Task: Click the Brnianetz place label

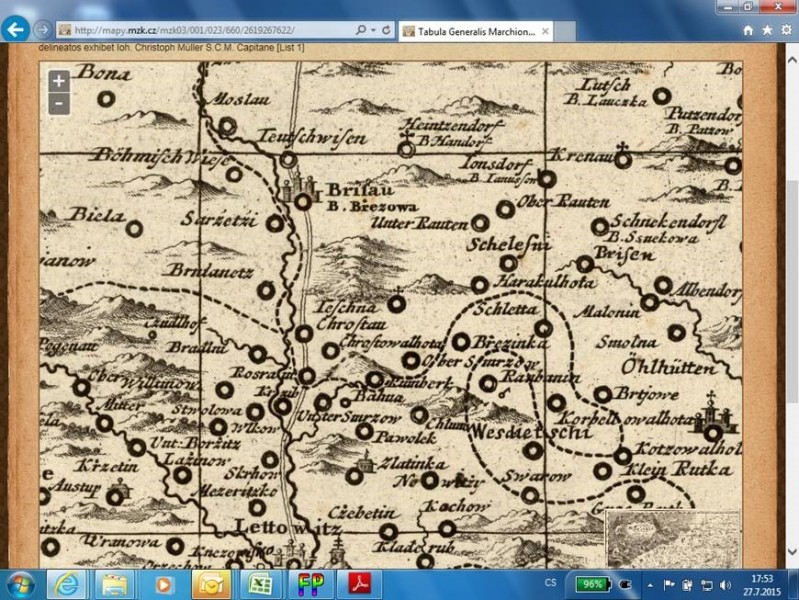Action: tap(210, 271)
